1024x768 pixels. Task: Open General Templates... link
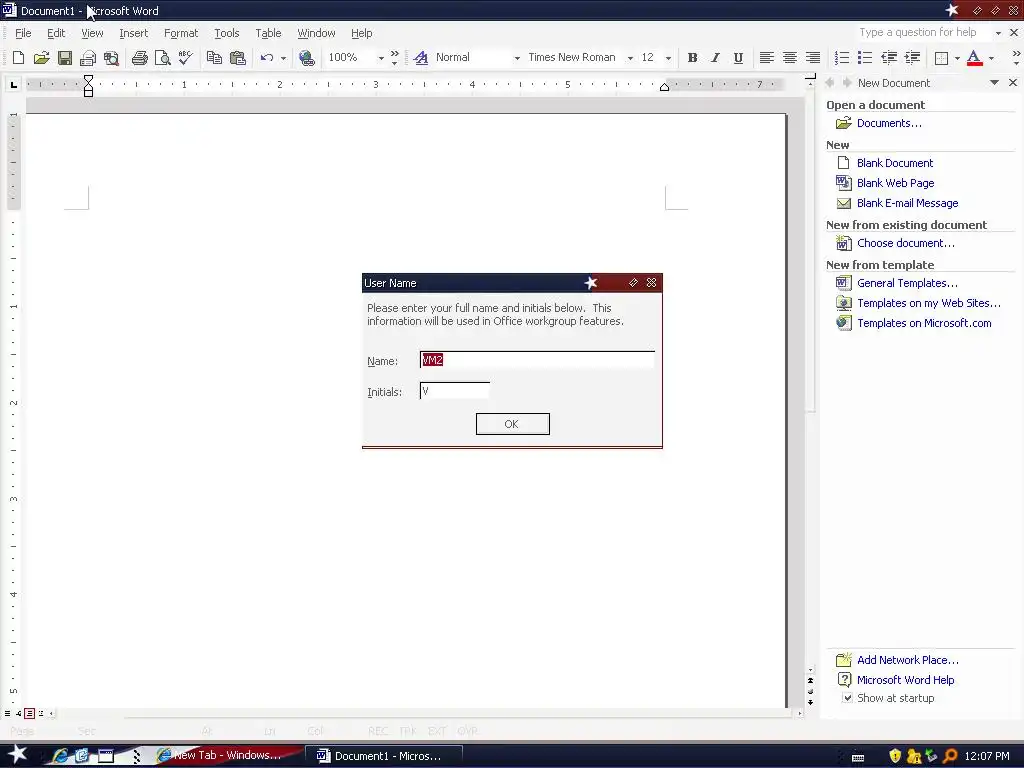click(907, 283)
